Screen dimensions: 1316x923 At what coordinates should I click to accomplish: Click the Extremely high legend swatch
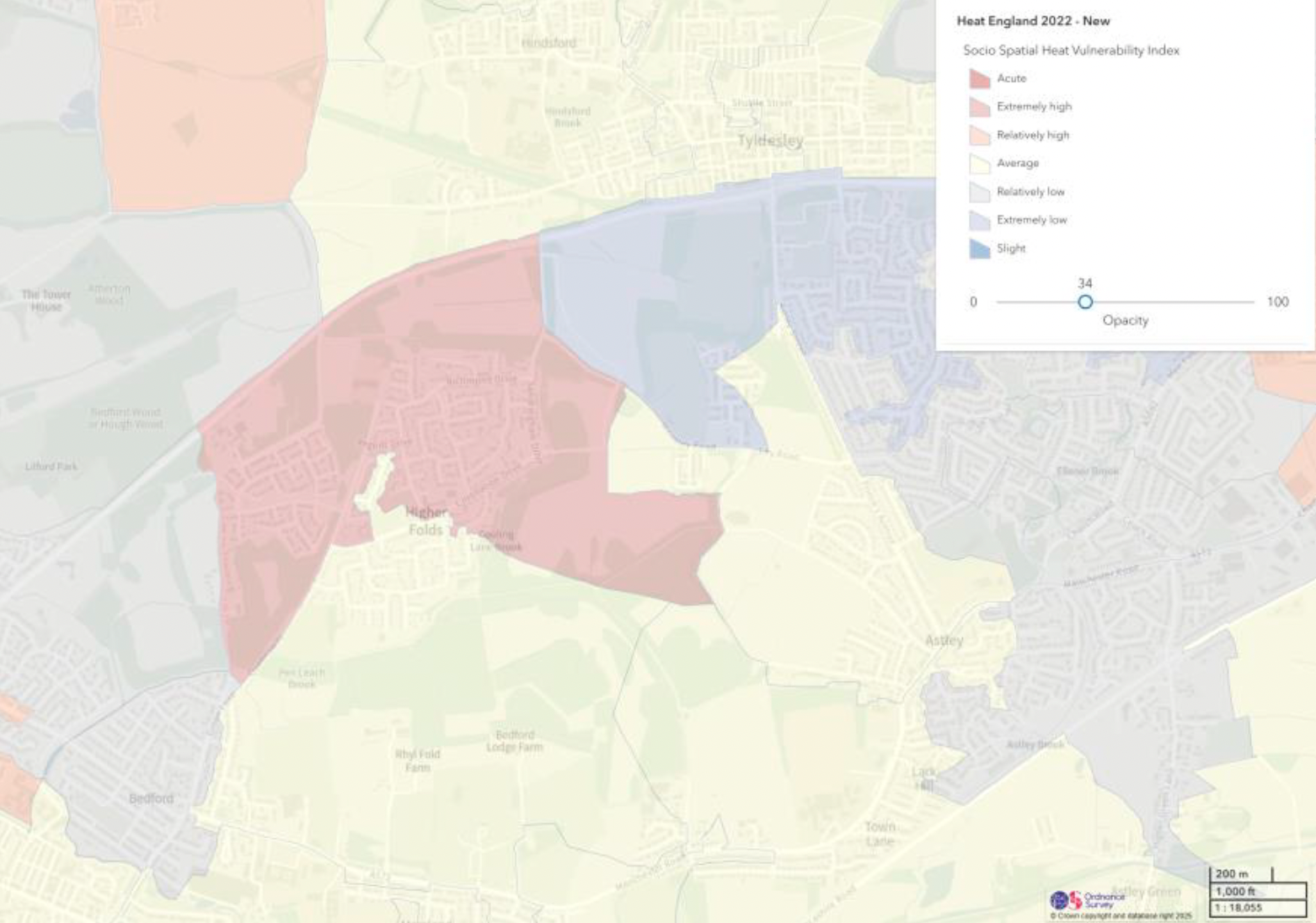coord(979,107)
